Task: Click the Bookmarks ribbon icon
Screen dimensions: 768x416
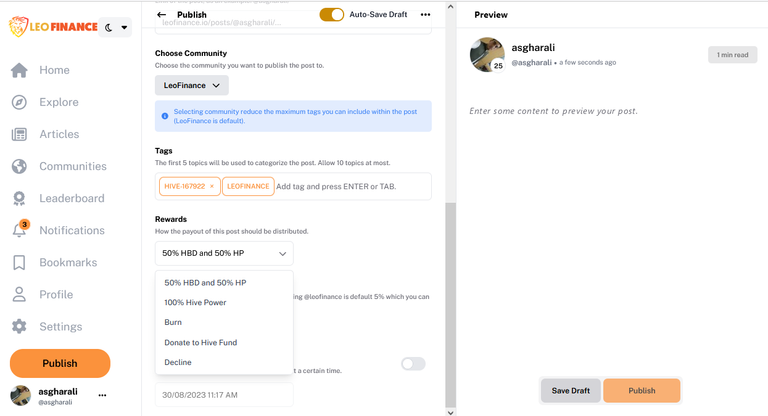Action: pos(19,263)
